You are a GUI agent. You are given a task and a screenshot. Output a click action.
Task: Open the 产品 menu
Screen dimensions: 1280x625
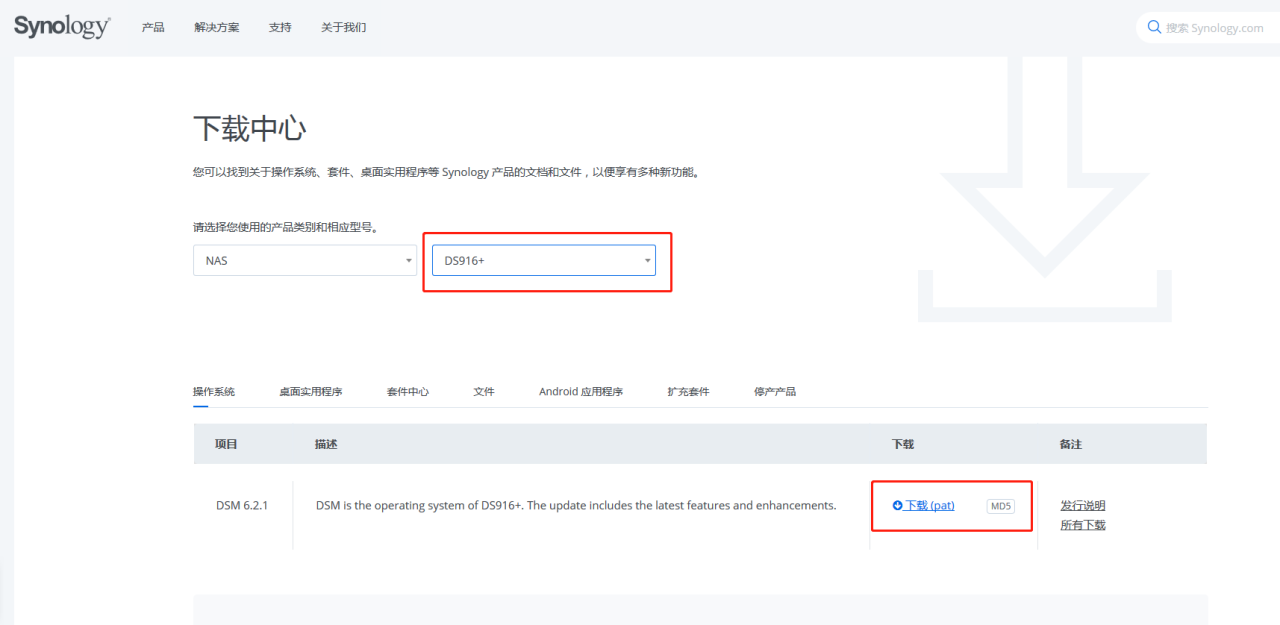[x=153, y=27]
